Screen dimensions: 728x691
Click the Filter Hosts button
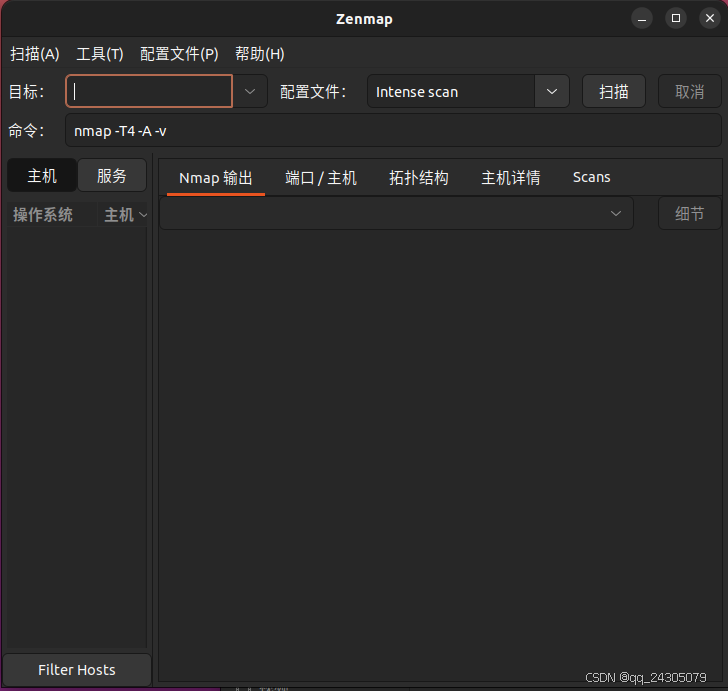[77, 670]
